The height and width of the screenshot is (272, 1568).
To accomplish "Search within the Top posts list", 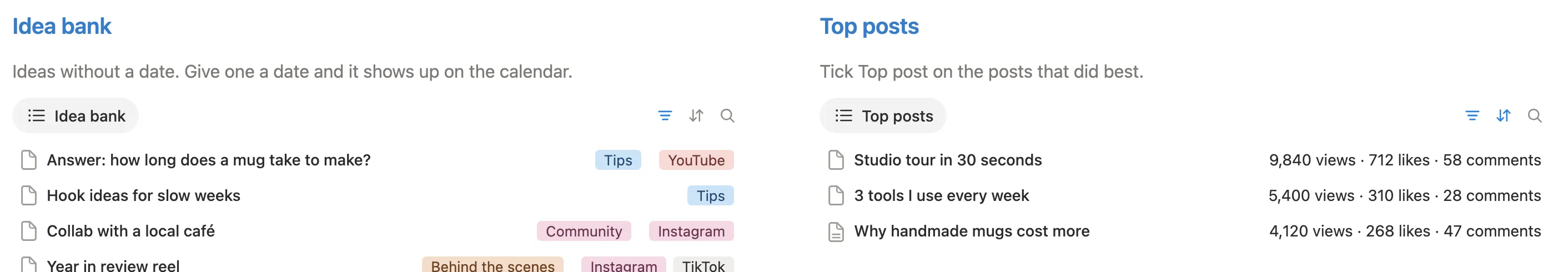I will (1535, 115).
